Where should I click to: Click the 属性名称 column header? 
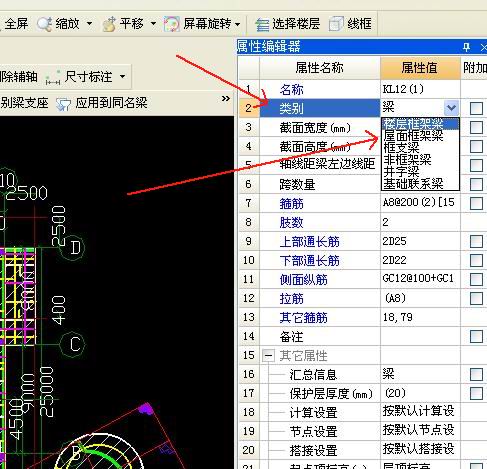pyautogui.click(x=320, y=68)
